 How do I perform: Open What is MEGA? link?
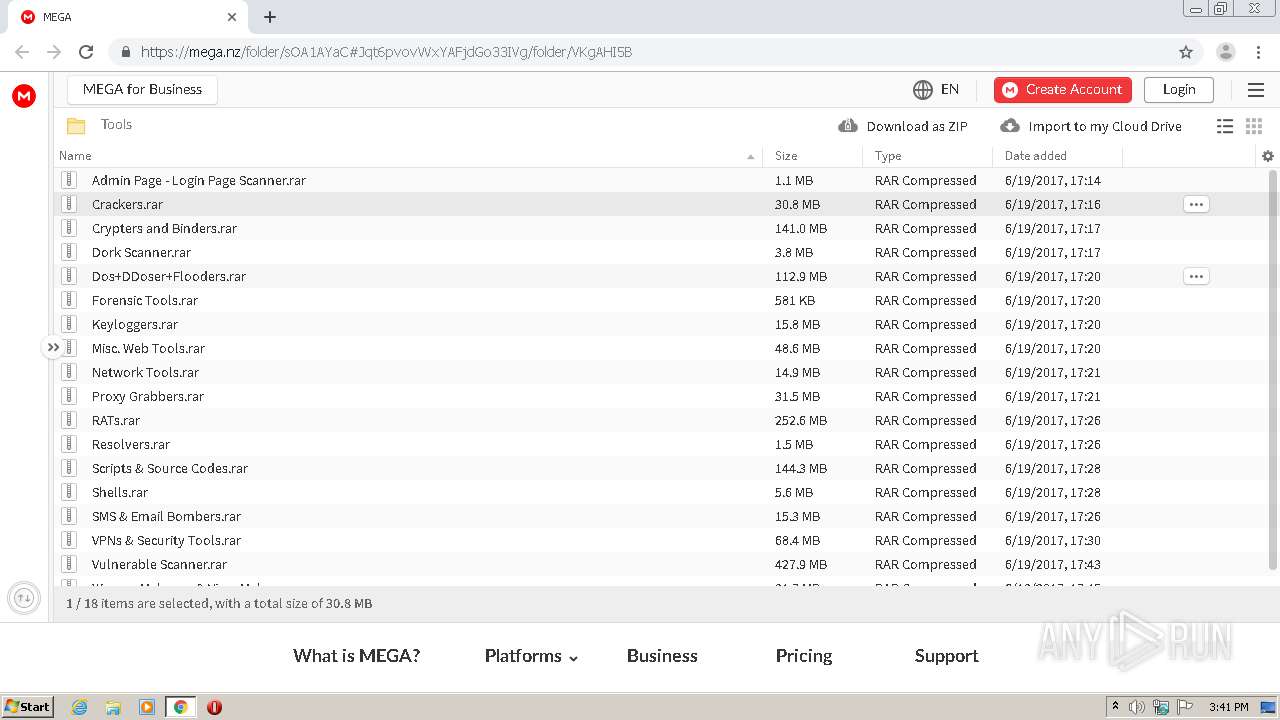coord(356,656)
